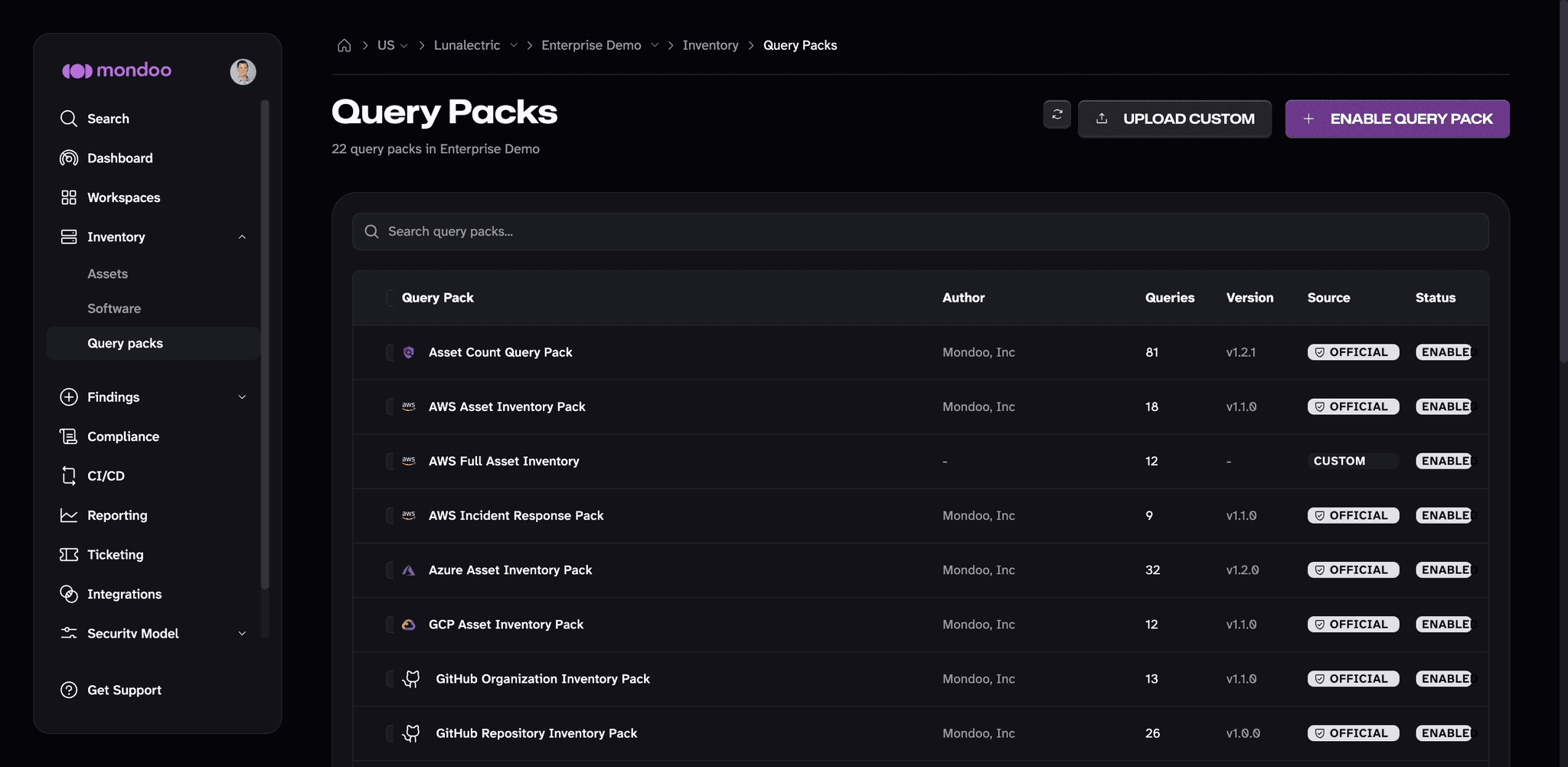Screen dimensions: 1568x767
Task: Navigate to Inventory breadcrumb link
Action: pos(710,45)
